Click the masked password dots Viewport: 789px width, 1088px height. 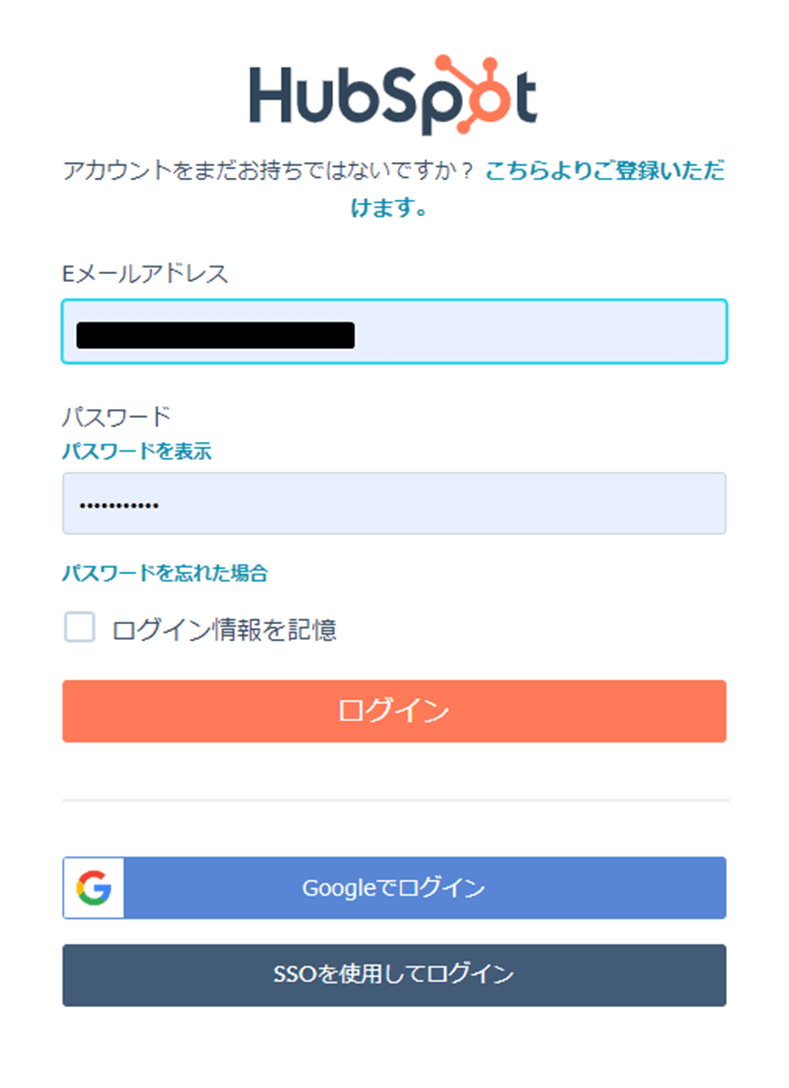point(119,505)
